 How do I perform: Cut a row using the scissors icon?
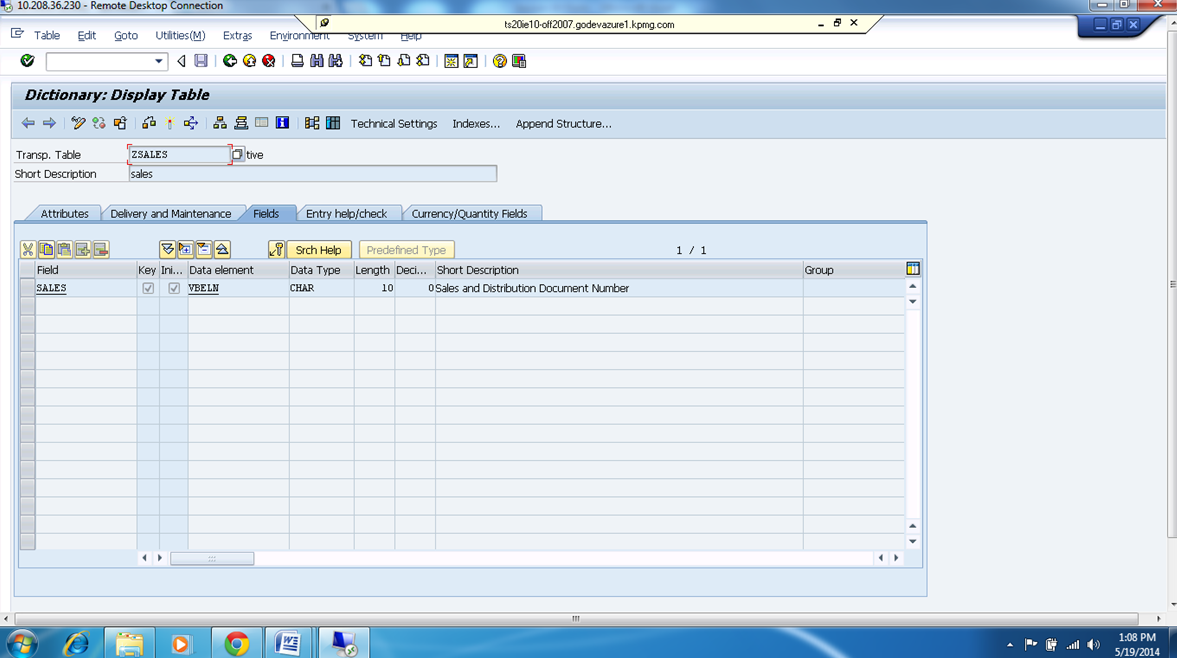coord(26,249)
